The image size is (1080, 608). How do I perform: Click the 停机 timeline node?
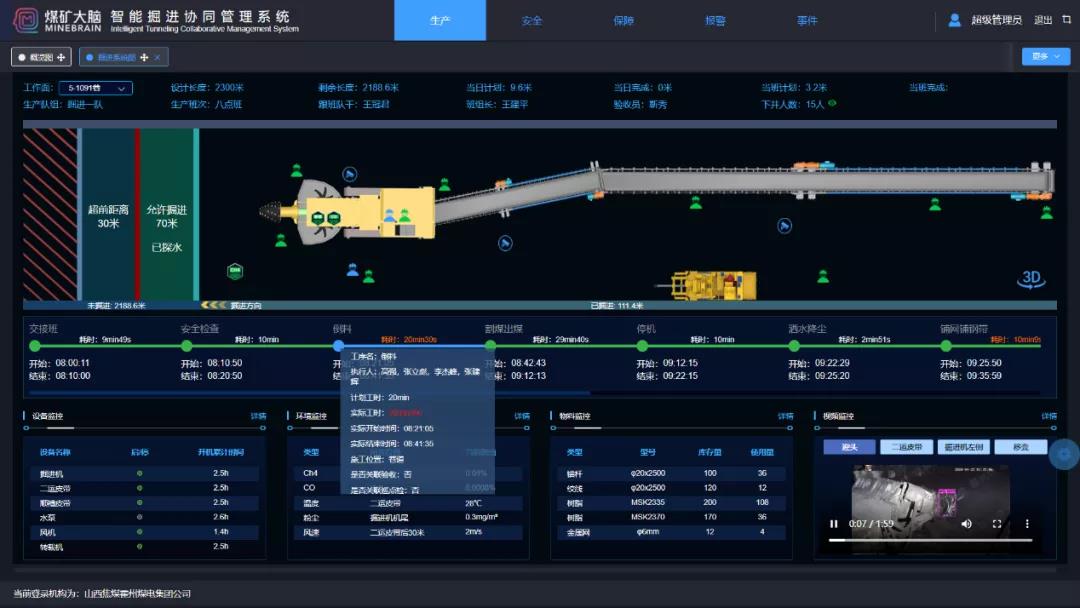642,346
